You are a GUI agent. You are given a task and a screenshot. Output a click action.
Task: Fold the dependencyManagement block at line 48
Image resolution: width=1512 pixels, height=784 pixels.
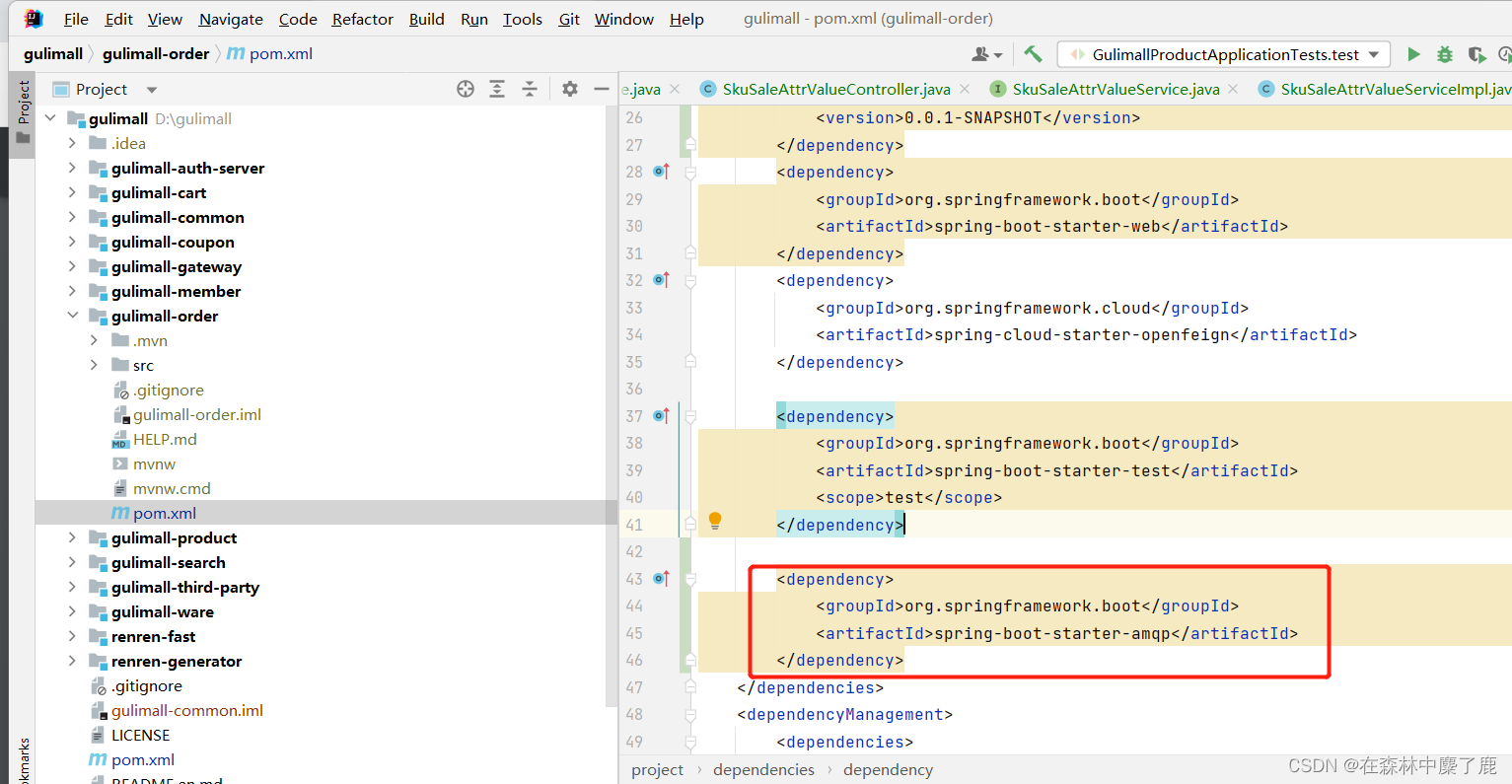coord(690,714)
